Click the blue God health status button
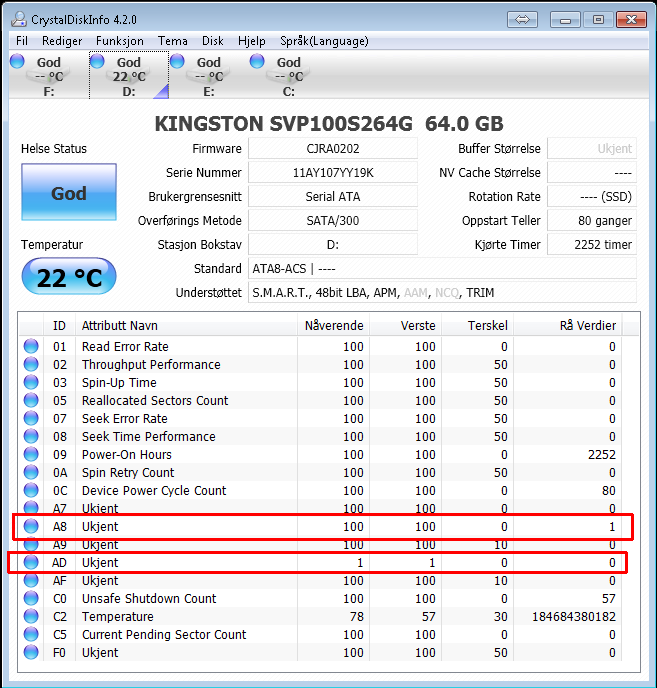The image size is (657, 688). [69, 192]
